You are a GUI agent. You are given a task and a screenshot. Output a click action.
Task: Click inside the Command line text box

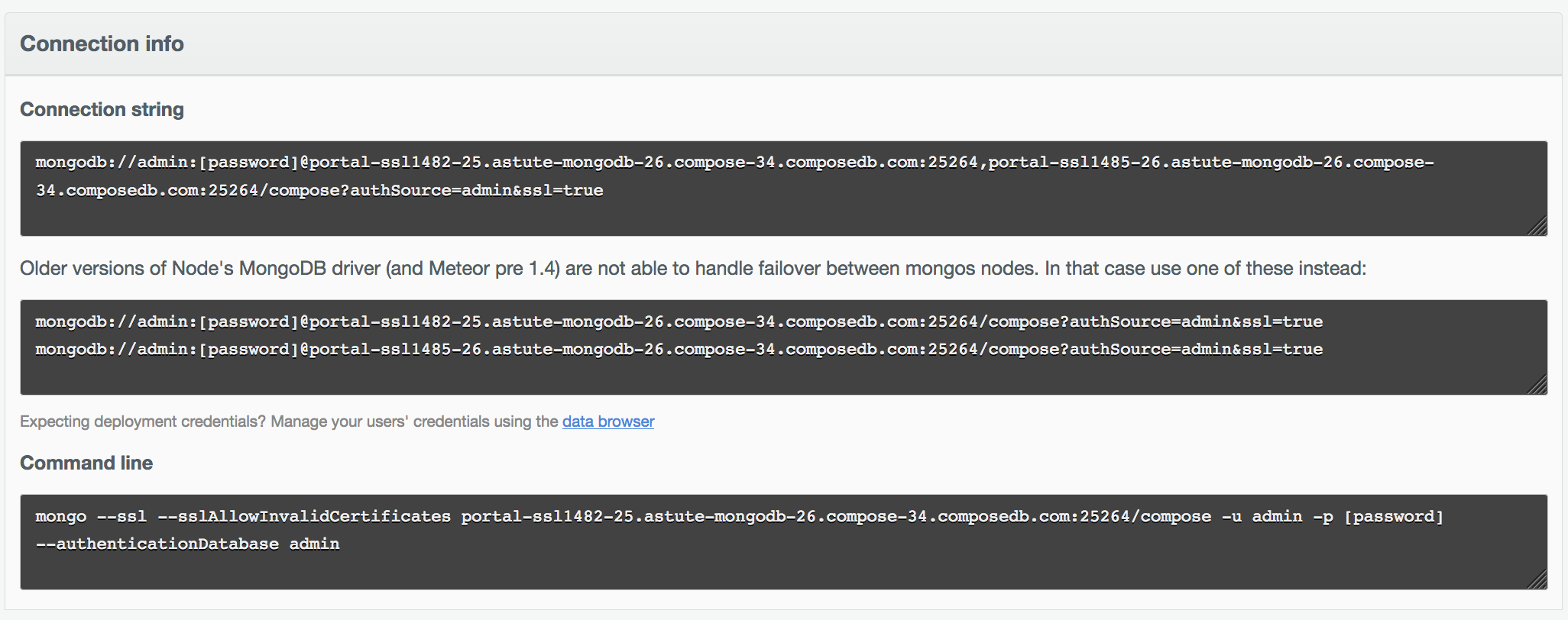pos(783,542)
